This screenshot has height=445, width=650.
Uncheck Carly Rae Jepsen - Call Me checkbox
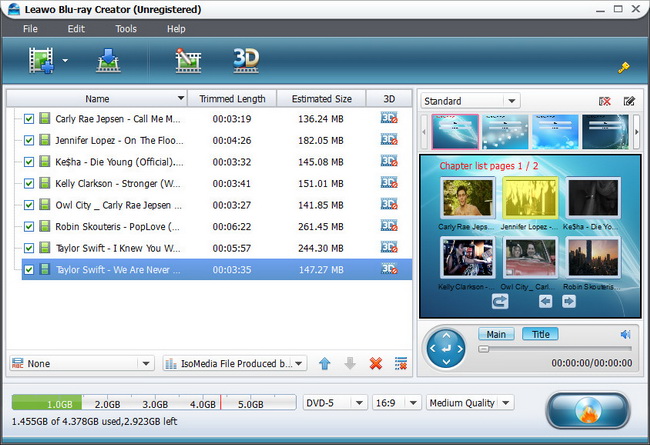click(29, 119)
